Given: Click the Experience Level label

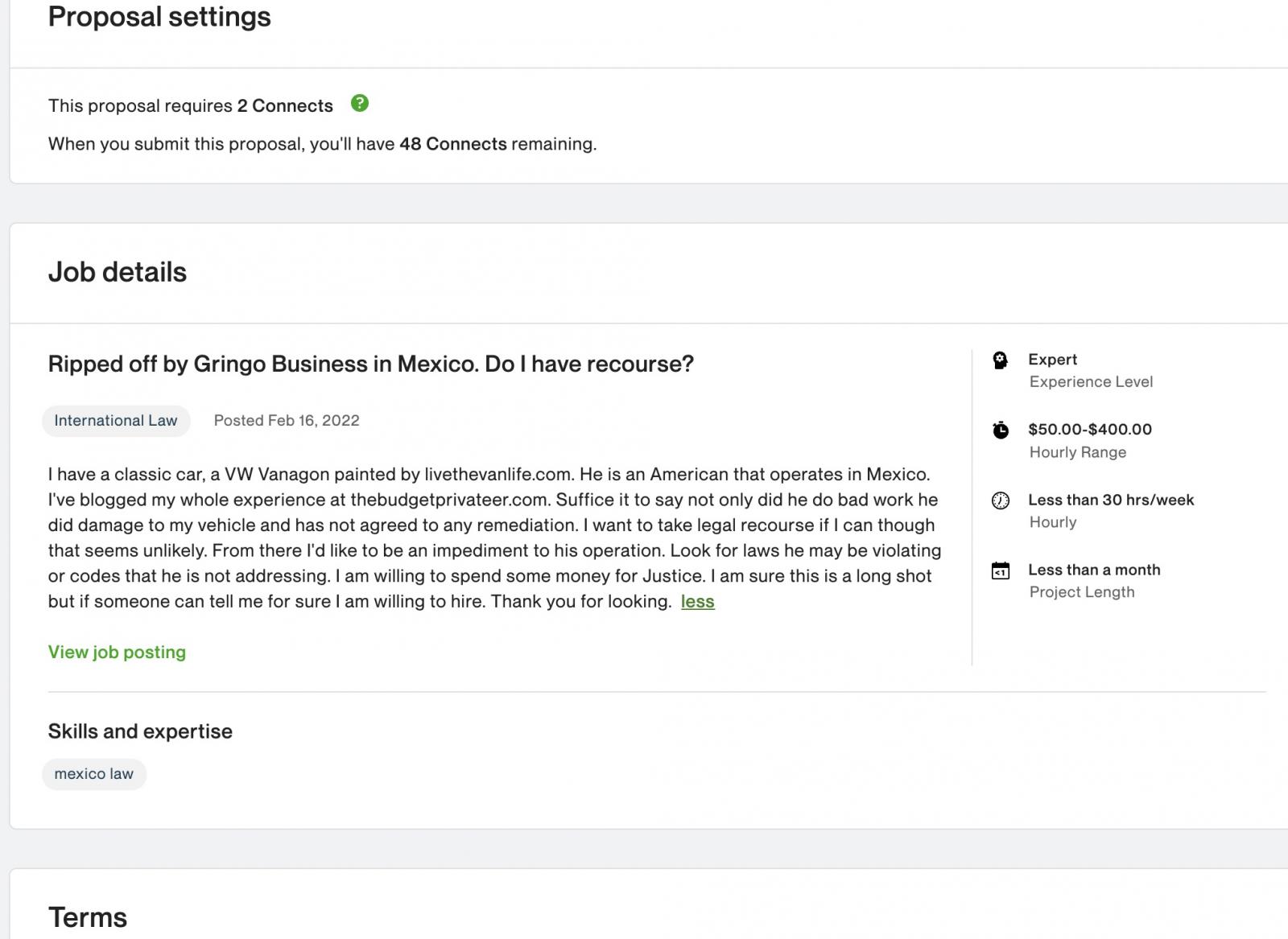Looking at the screenshot, I should pyautogui.click(x=1091, y=382).
